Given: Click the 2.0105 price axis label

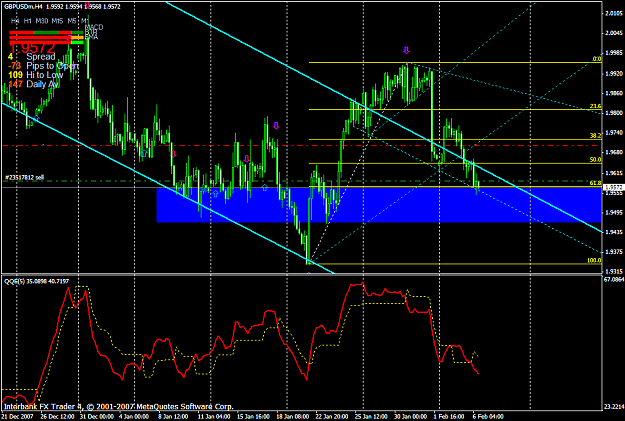Looking at the screenshot, I should point(614,14).
